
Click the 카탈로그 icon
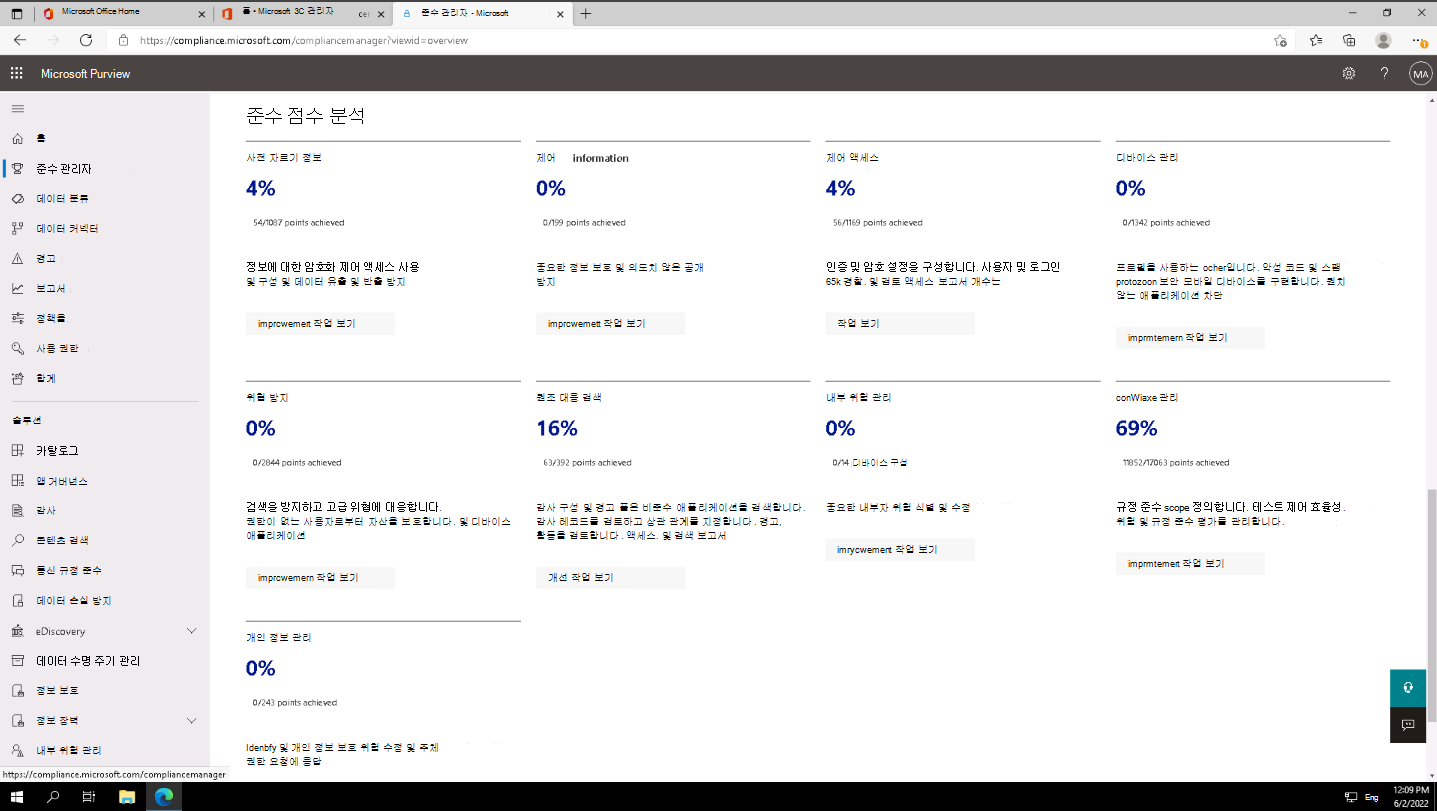17,450
